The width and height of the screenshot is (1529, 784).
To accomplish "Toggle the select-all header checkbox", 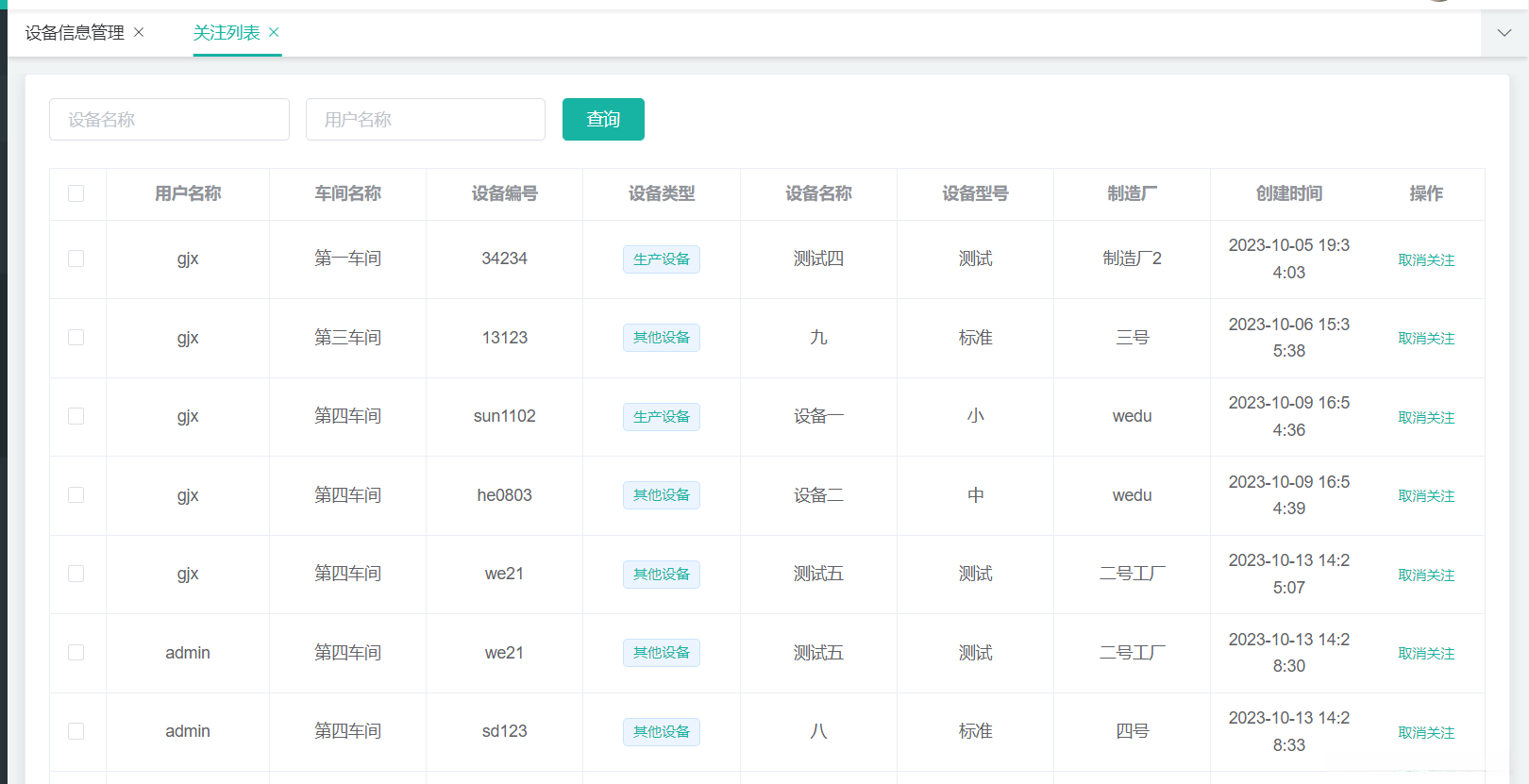I will point(76,193).
